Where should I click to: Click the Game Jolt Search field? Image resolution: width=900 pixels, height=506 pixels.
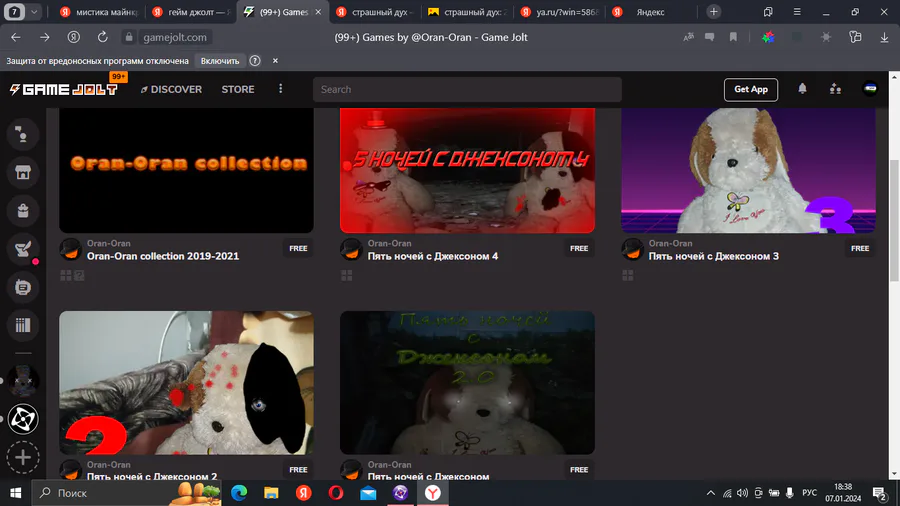(x=467, y=89)
